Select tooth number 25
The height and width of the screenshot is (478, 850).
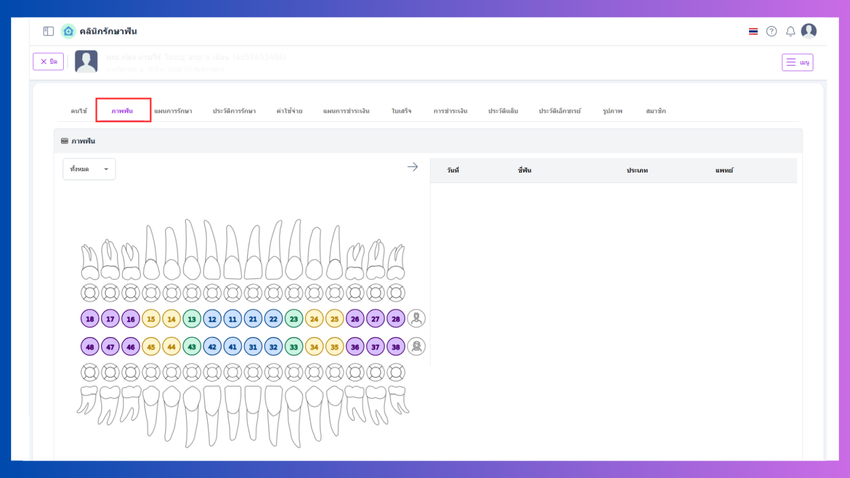(x=334, y=319)
